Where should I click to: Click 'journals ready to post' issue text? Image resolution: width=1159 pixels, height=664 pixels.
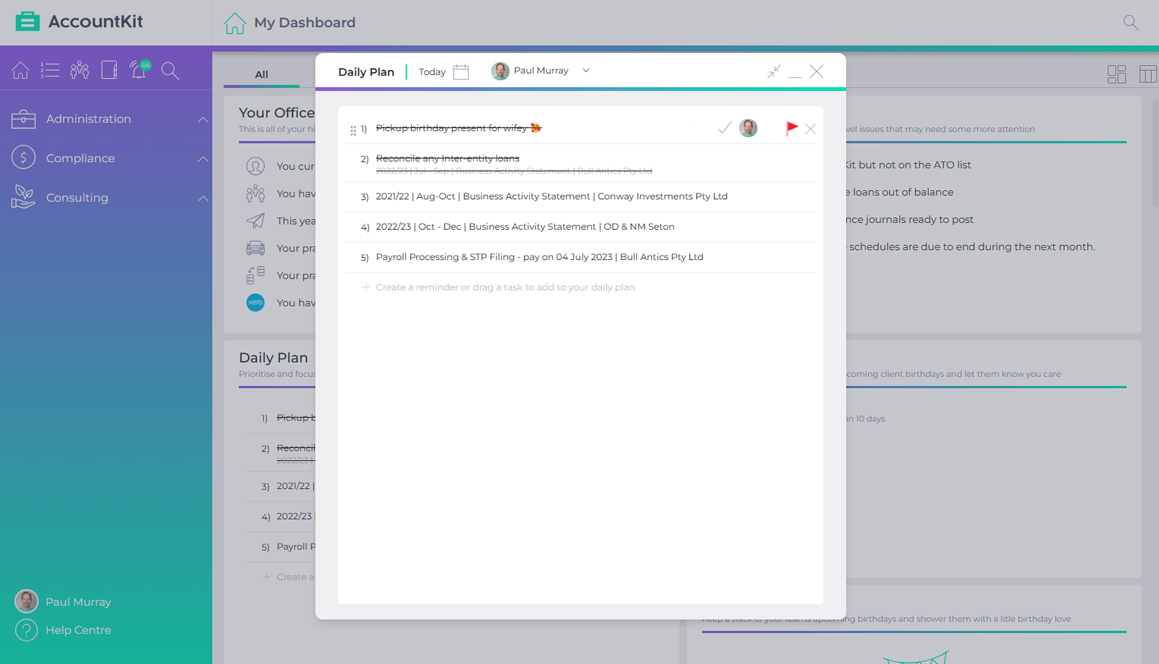(x=910, y=220)
